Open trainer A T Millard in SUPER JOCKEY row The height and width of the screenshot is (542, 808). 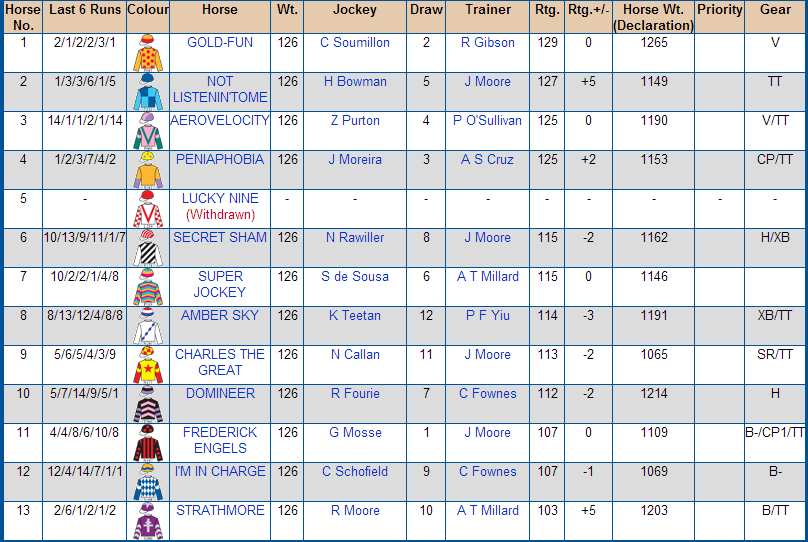click(x=487, y=276)
